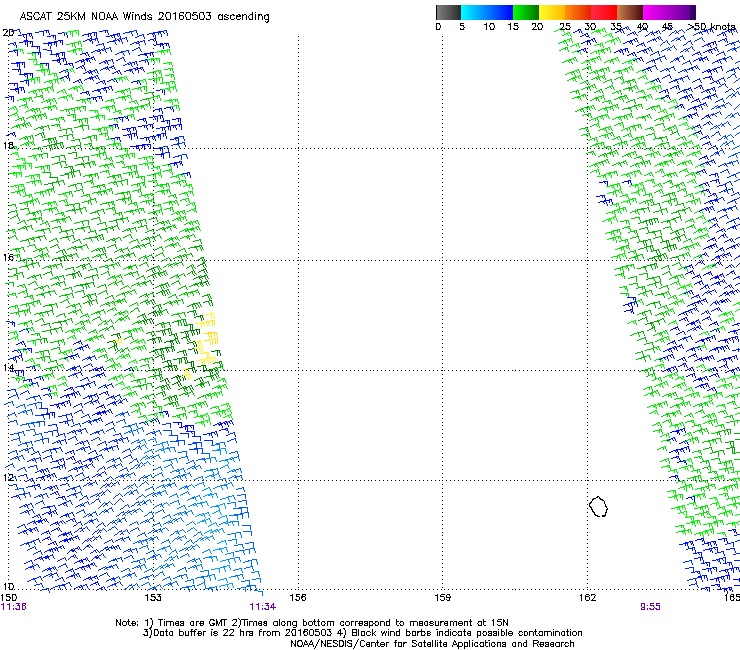Click the red 30-35 knots color swatch
Screen dimensions: 740x650
[604, 12]
